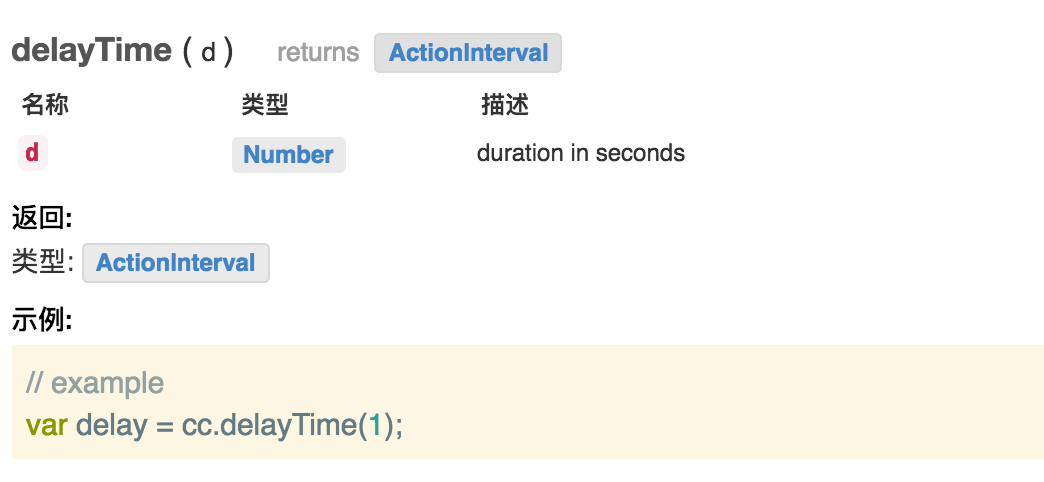Screen dimensions: 1044x482
Task: Click the delayTime method heading
Action: coord(91,51)
